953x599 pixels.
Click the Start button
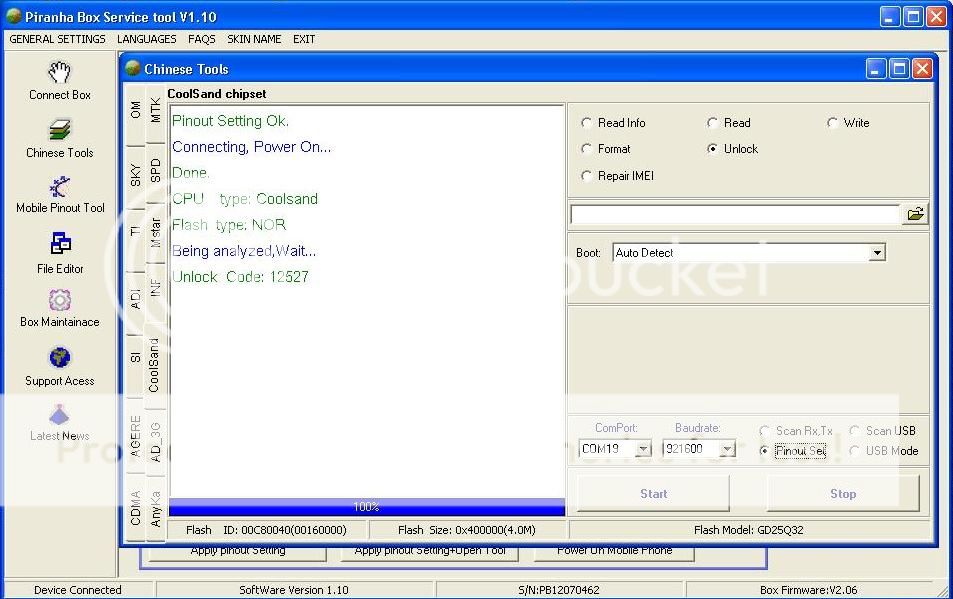coord(653,493)
